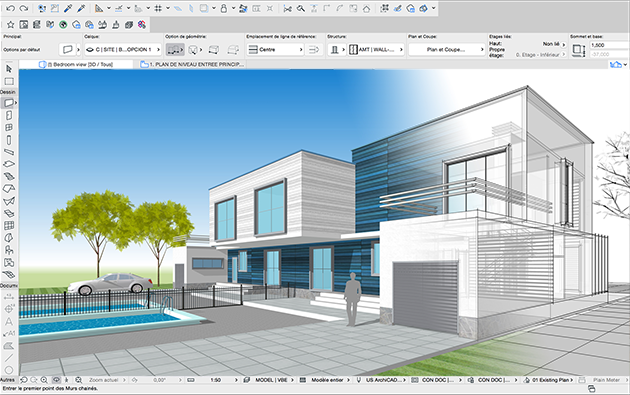Select the Wall tool in toolbox

(8, 103)
